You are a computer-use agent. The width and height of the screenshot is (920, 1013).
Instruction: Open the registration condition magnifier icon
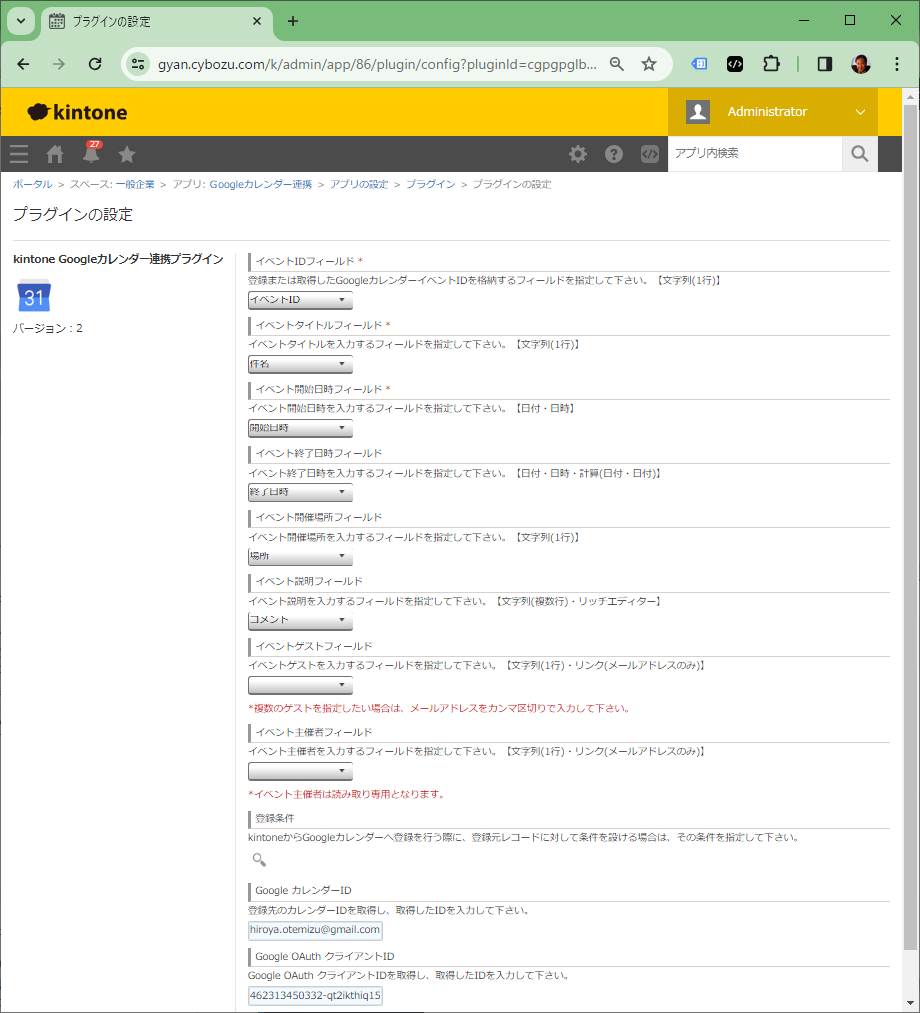click(x=259, y=859)
